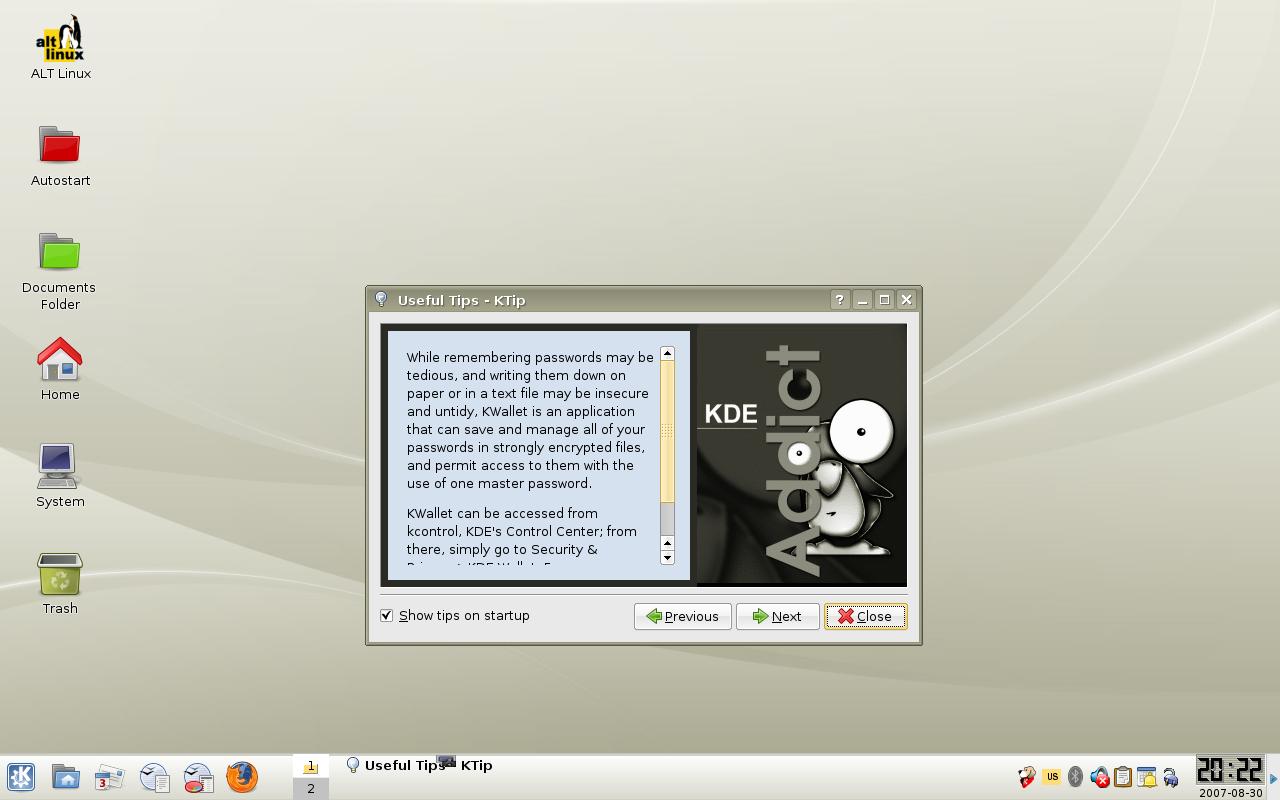Launch the word processor from the panel

(x=154, y=777)
